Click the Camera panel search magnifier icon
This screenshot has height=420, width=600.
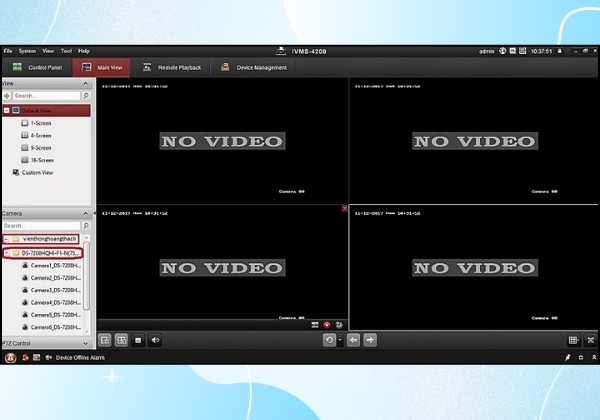[x=86, y=226]
